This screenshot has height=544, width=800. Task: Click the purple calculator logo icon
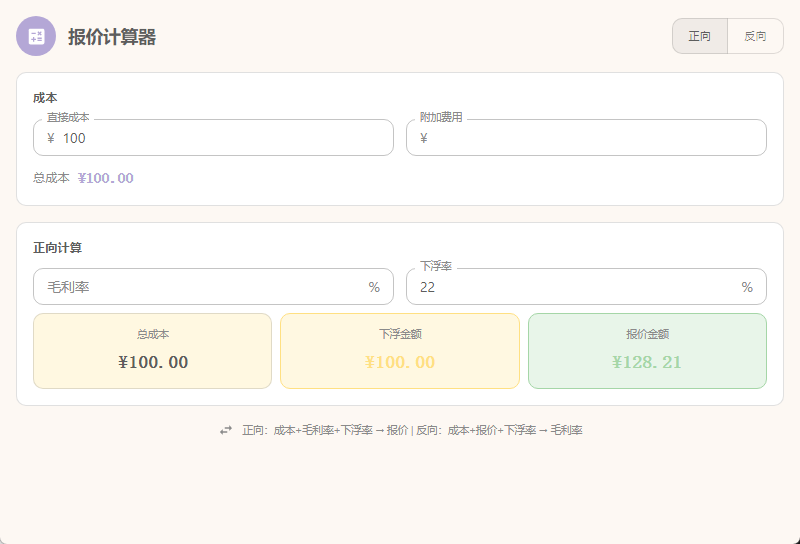pyautogui.click(x=36, y=36)
